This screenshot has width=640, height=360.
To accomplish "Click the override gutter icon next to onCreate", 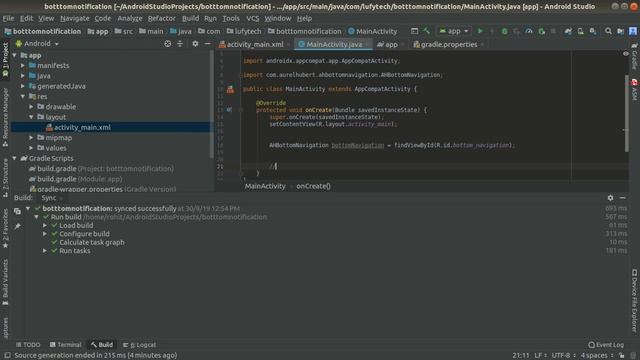I will pyautogui.click(x=229, y=109).
